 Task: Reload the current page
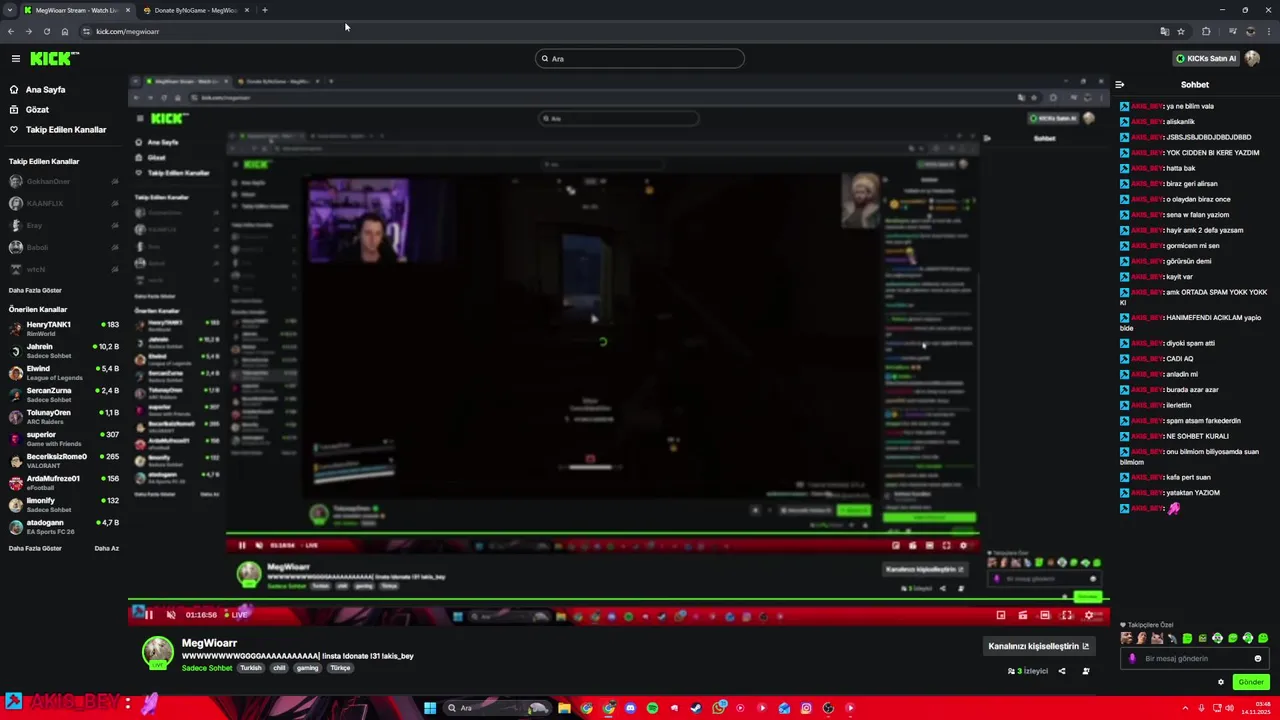pos(46,32)
